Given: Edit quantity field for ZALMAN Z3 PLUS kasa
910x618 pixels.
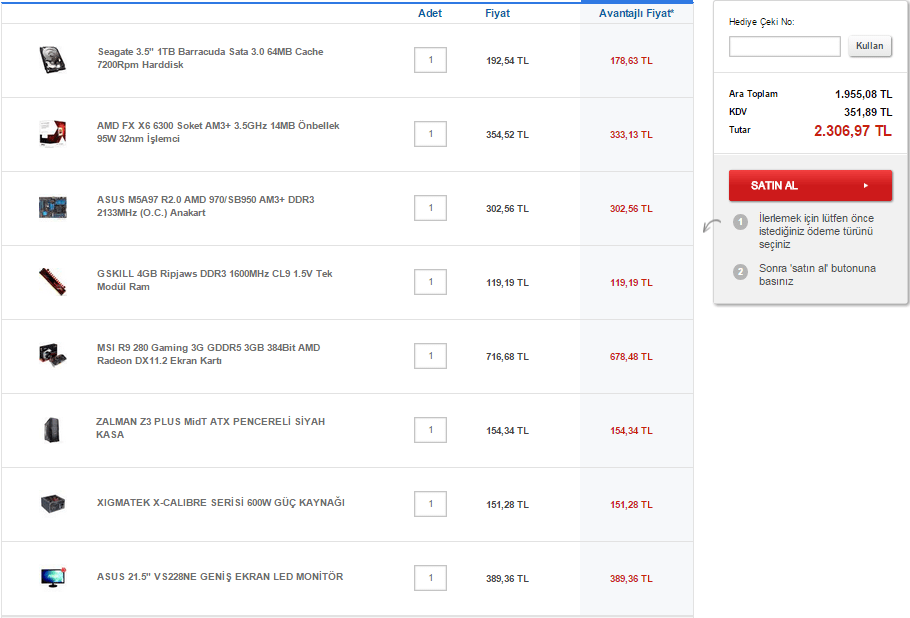Looking at the screenshot, I should (x=430, y=430).
